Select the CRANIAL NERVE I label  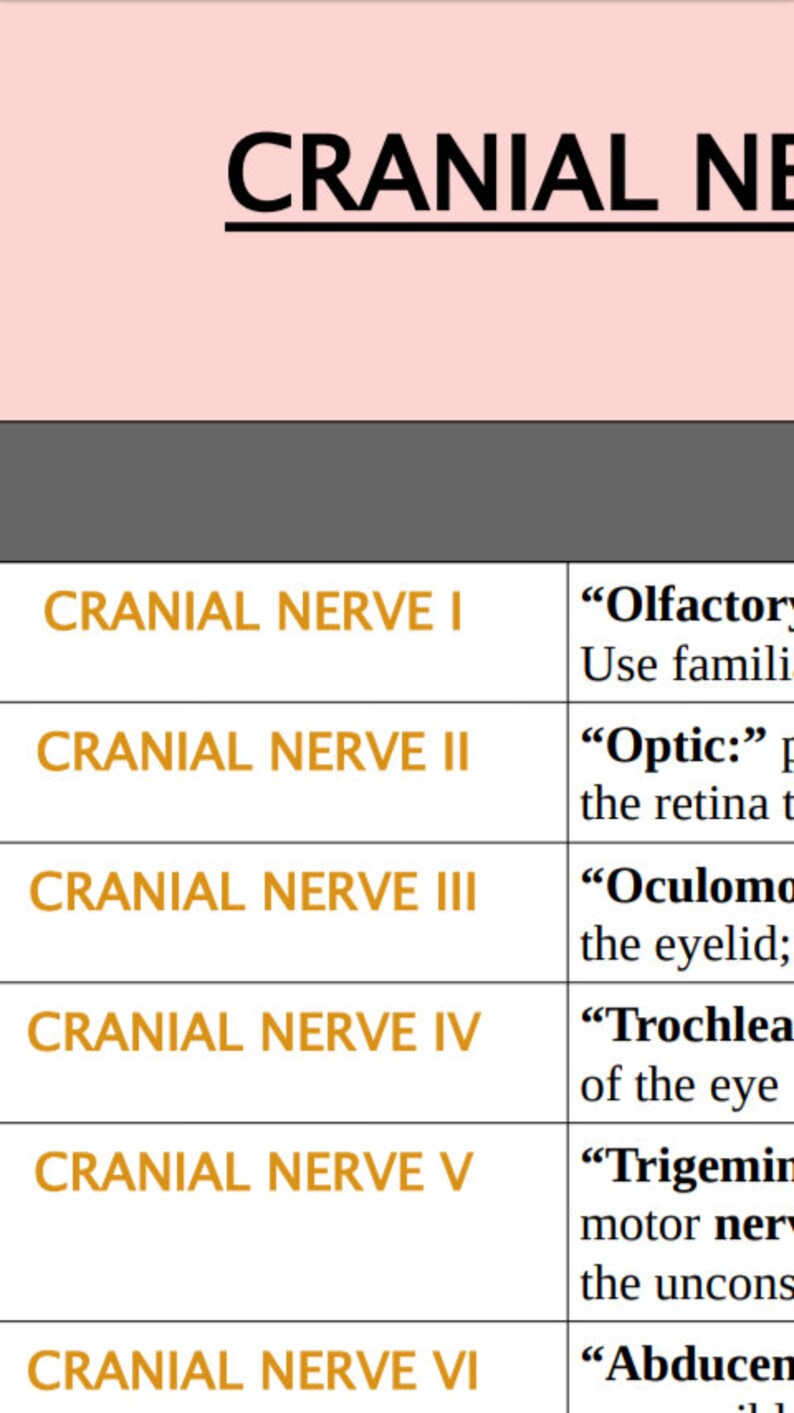(x=254, y=612)
